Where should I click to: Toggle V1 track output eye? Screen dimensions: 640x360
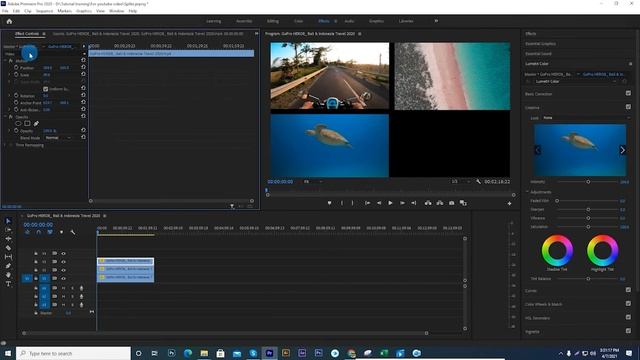pyautogui.click(x=63, y=278)
